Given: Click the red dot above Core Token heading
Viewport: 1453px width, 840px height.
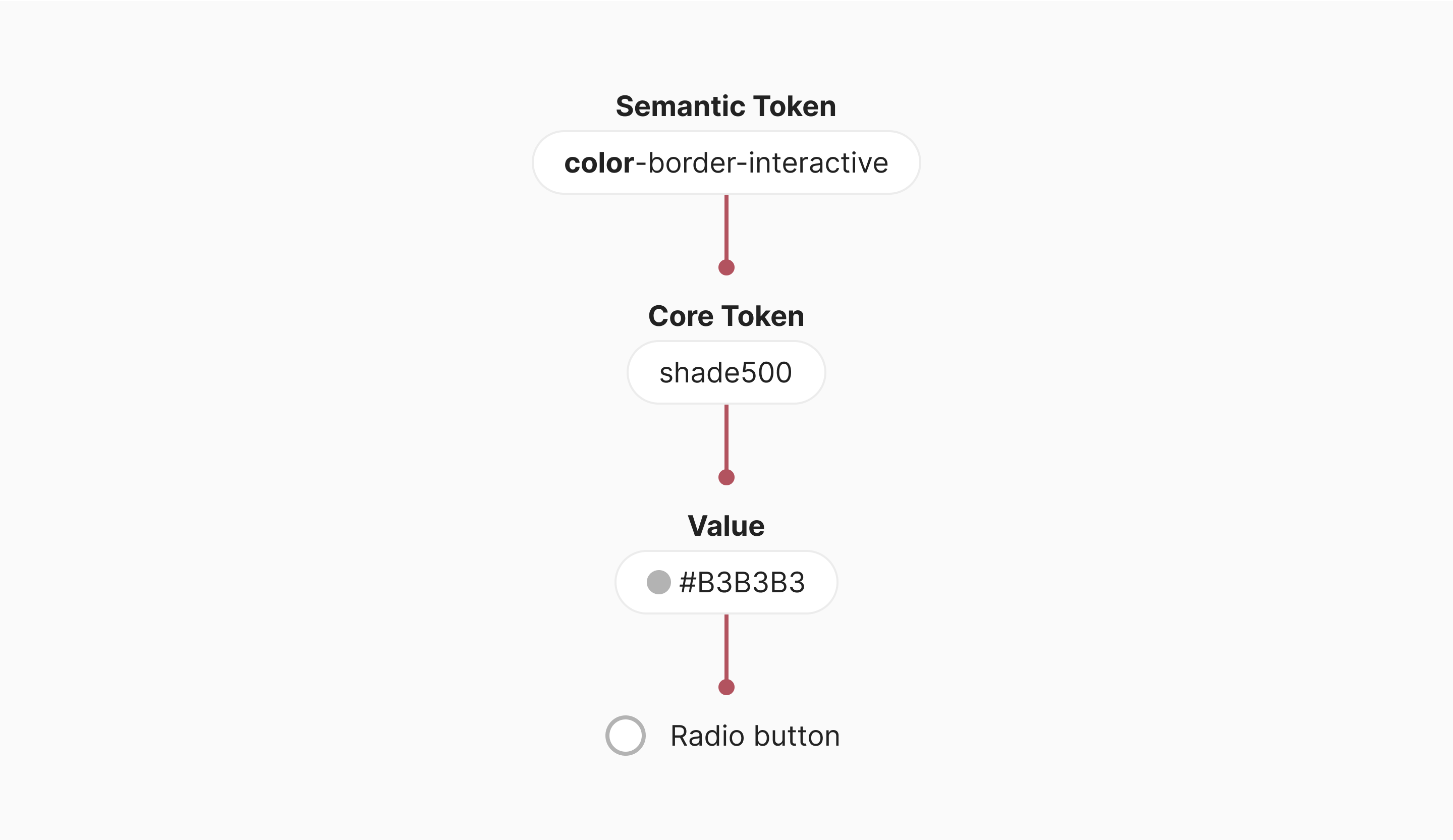Looking at the screenshot, I should tap(726, 267).
